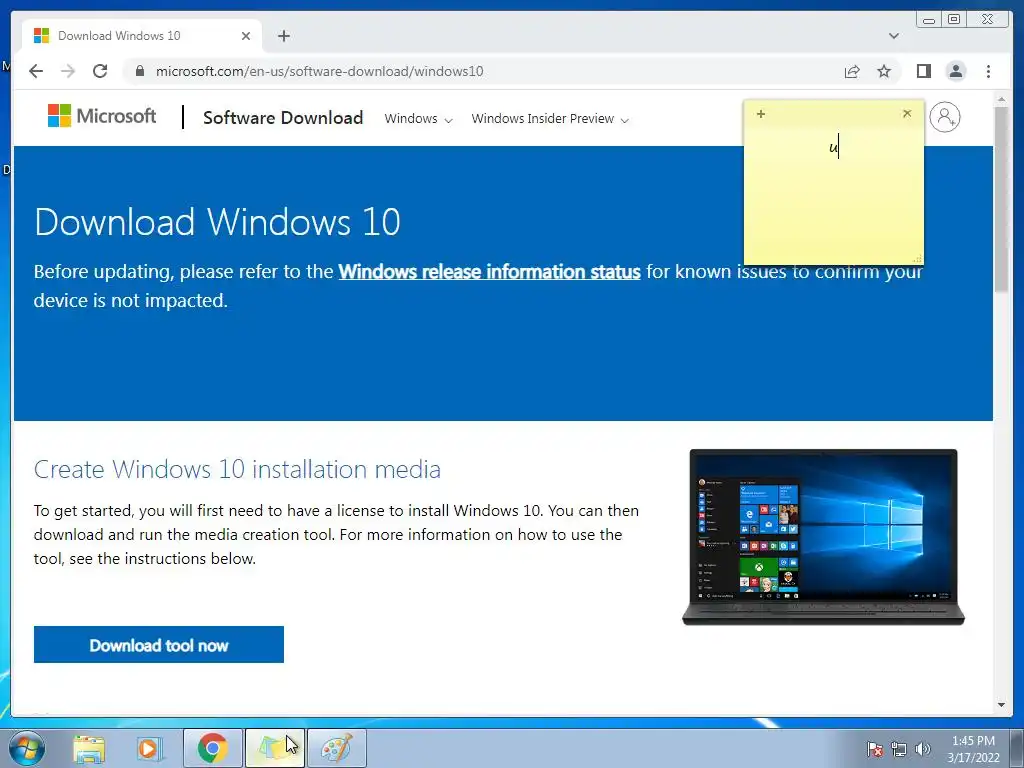
Task: Share this page using the share icon
Action: 852,71
